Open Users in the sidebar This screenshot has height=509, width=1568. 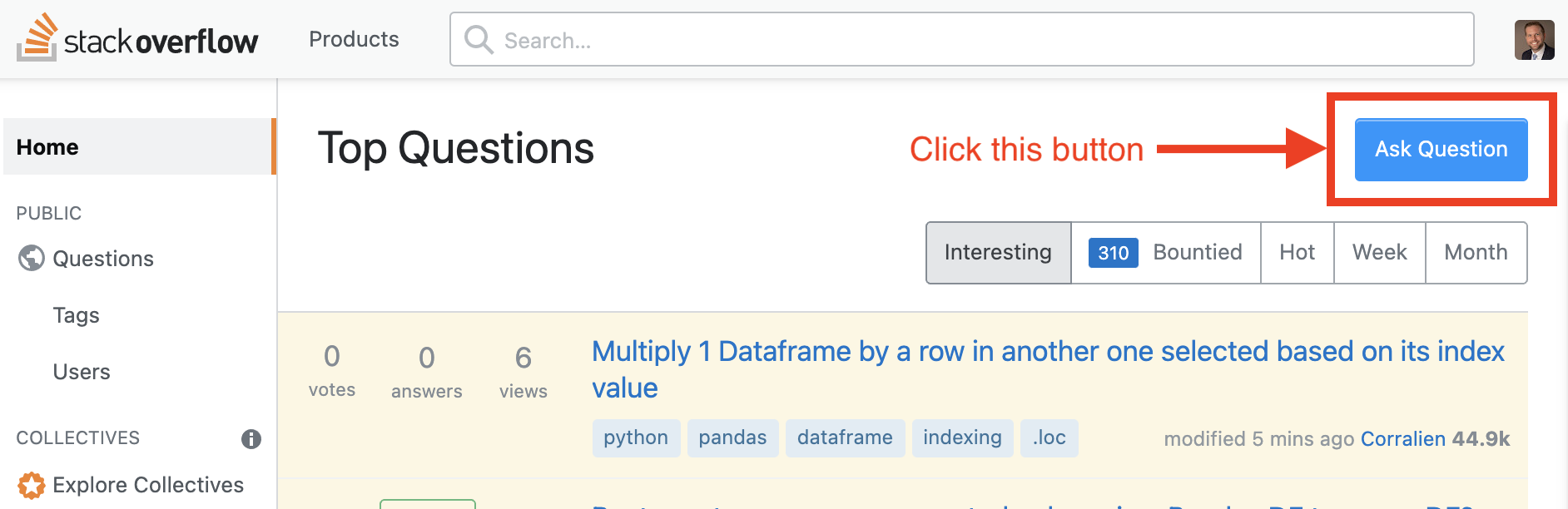(82, 372)
